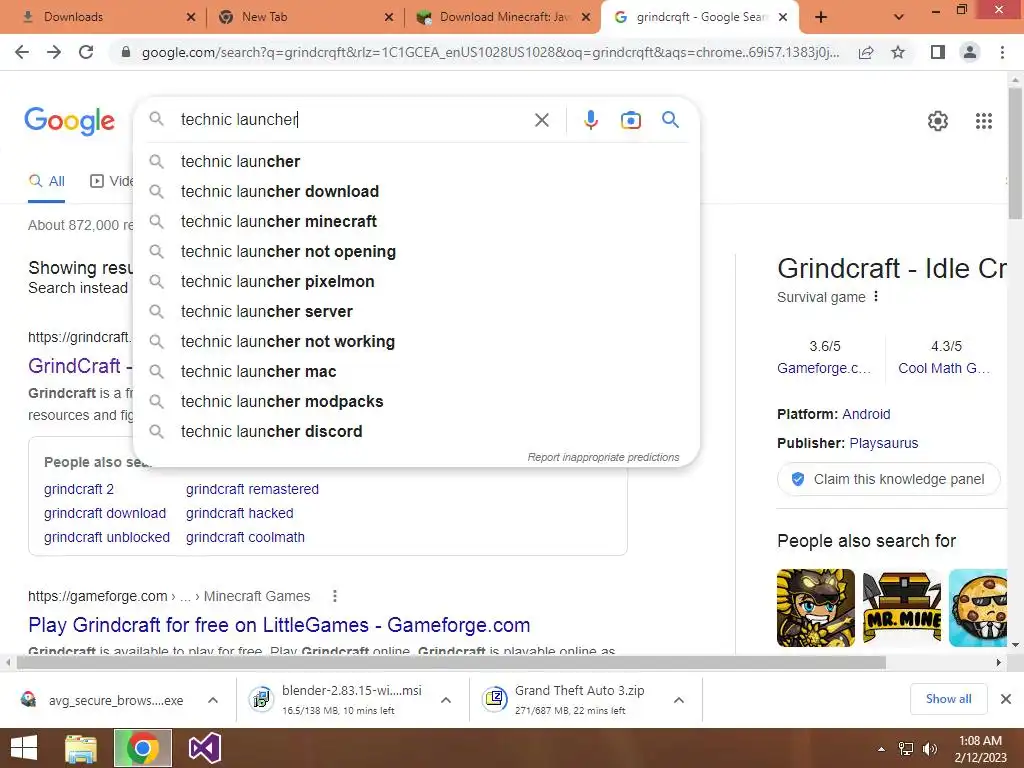The width and height of the screenshot is (1024, 768).
Task: Open Visual Studio from the taskbar
Action: click(x=204, y=748)
